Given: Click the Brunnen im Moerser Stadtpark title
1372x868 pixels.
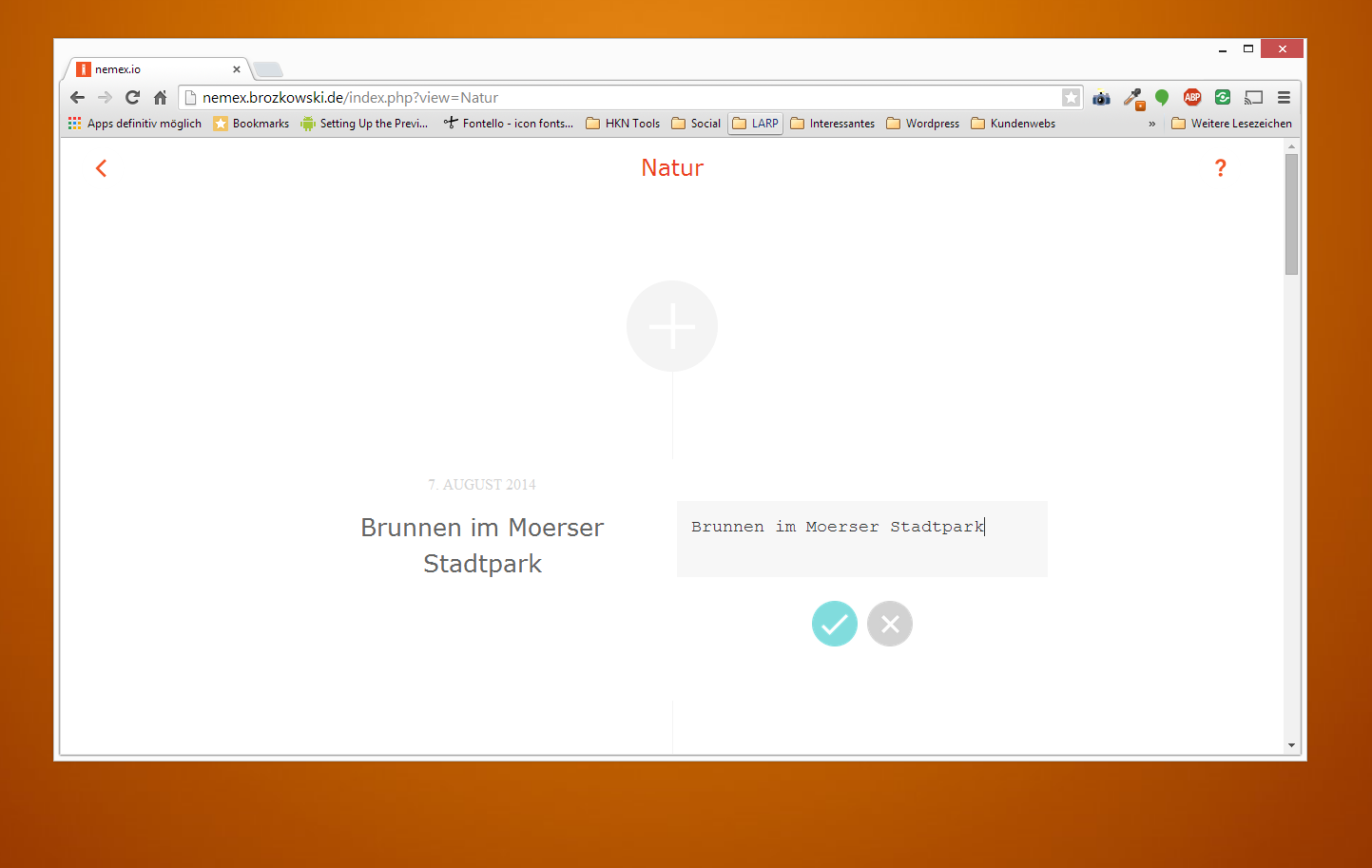Looking at the screenshot, I should 482,546.
